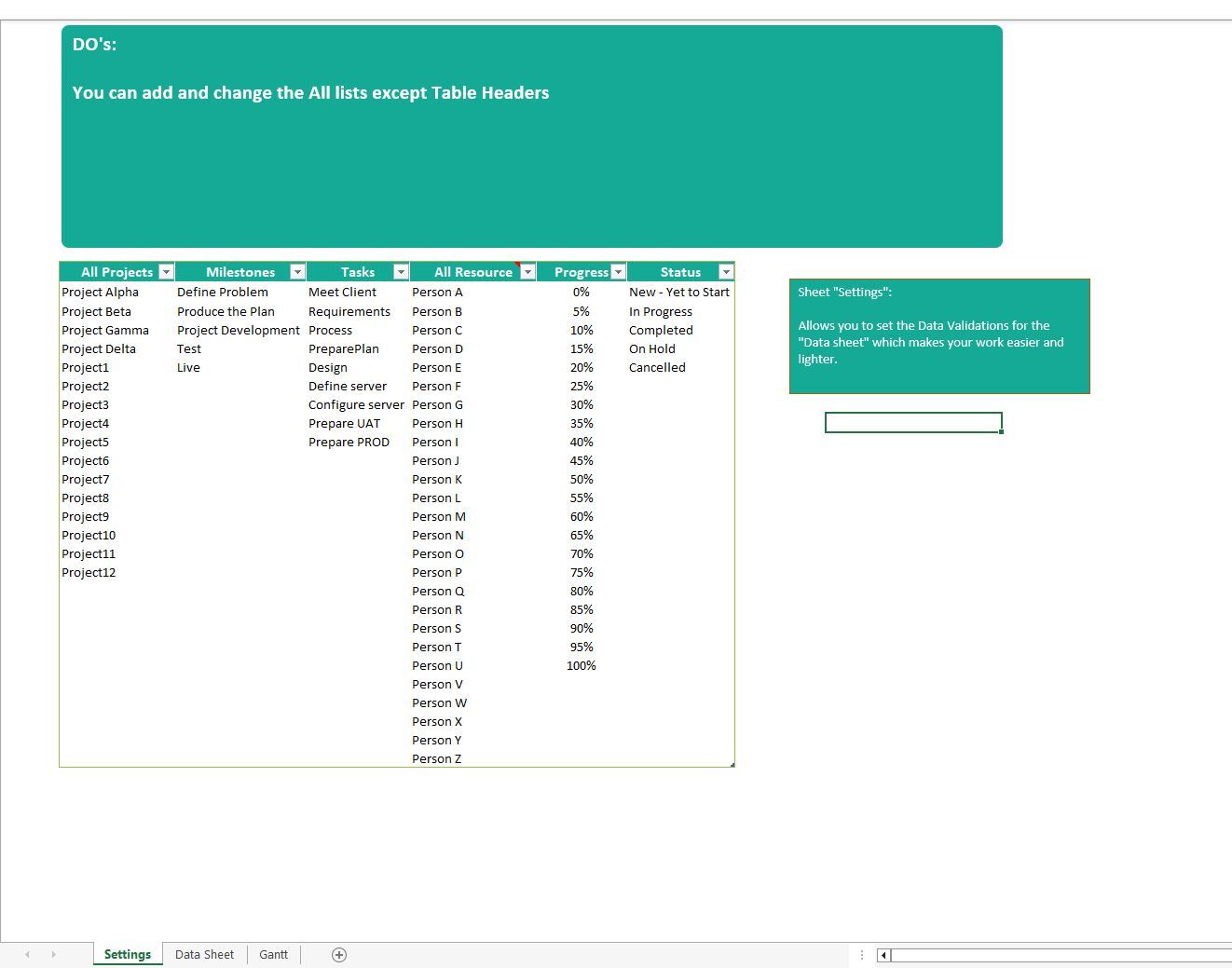Click the previous sheet navigation arrow
This screenshot has width=1232, height=968.
(x=27, y=954)
